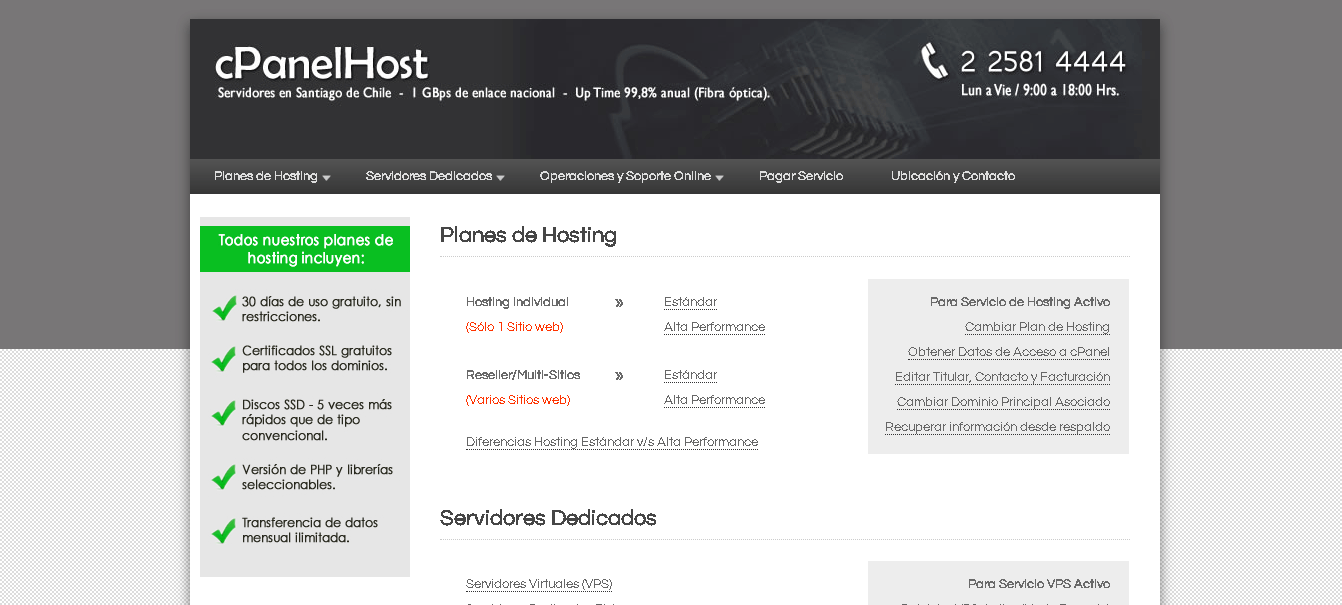The height and width of the screenshot is (605, 1342).
Task: Expand arrow next to Operaciones y Soporte Online
Action: [720, 178]
